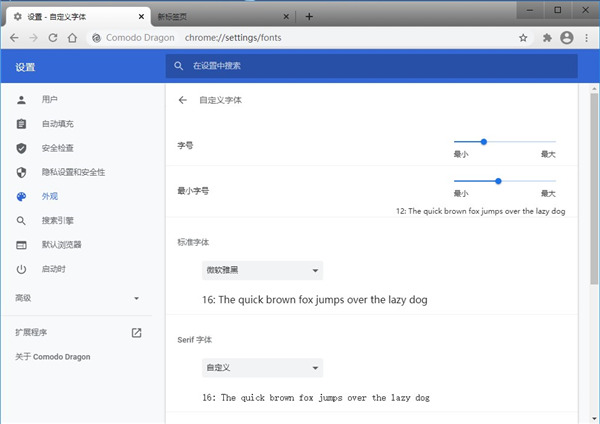Click the home icon in the toolbar

71,38
